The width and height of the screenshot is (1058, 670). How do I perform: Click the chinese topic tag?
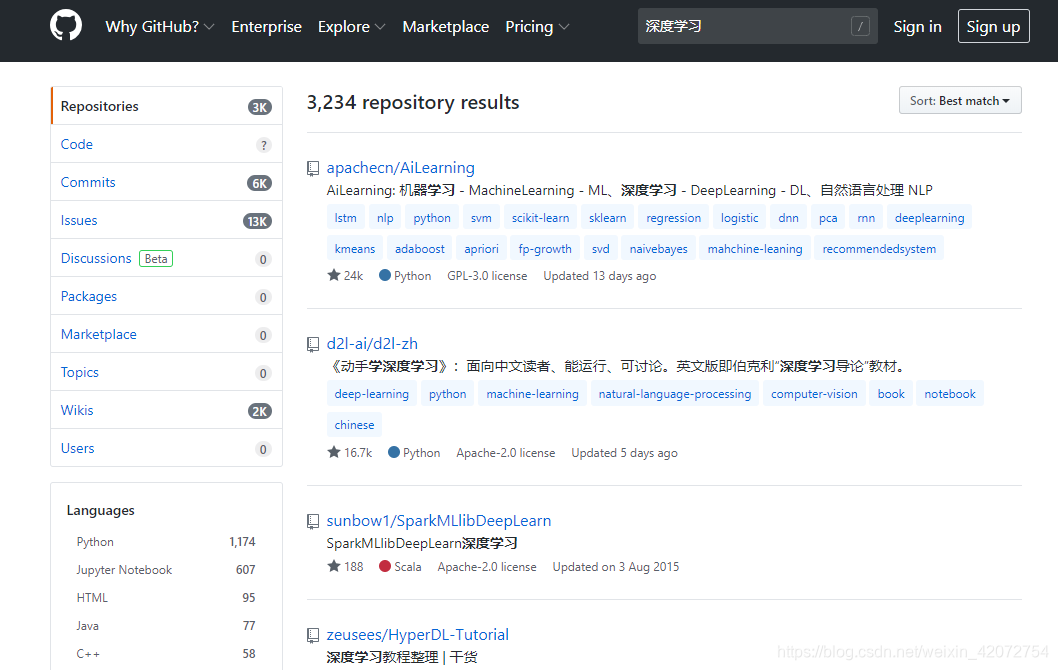(x=354, y=424)
